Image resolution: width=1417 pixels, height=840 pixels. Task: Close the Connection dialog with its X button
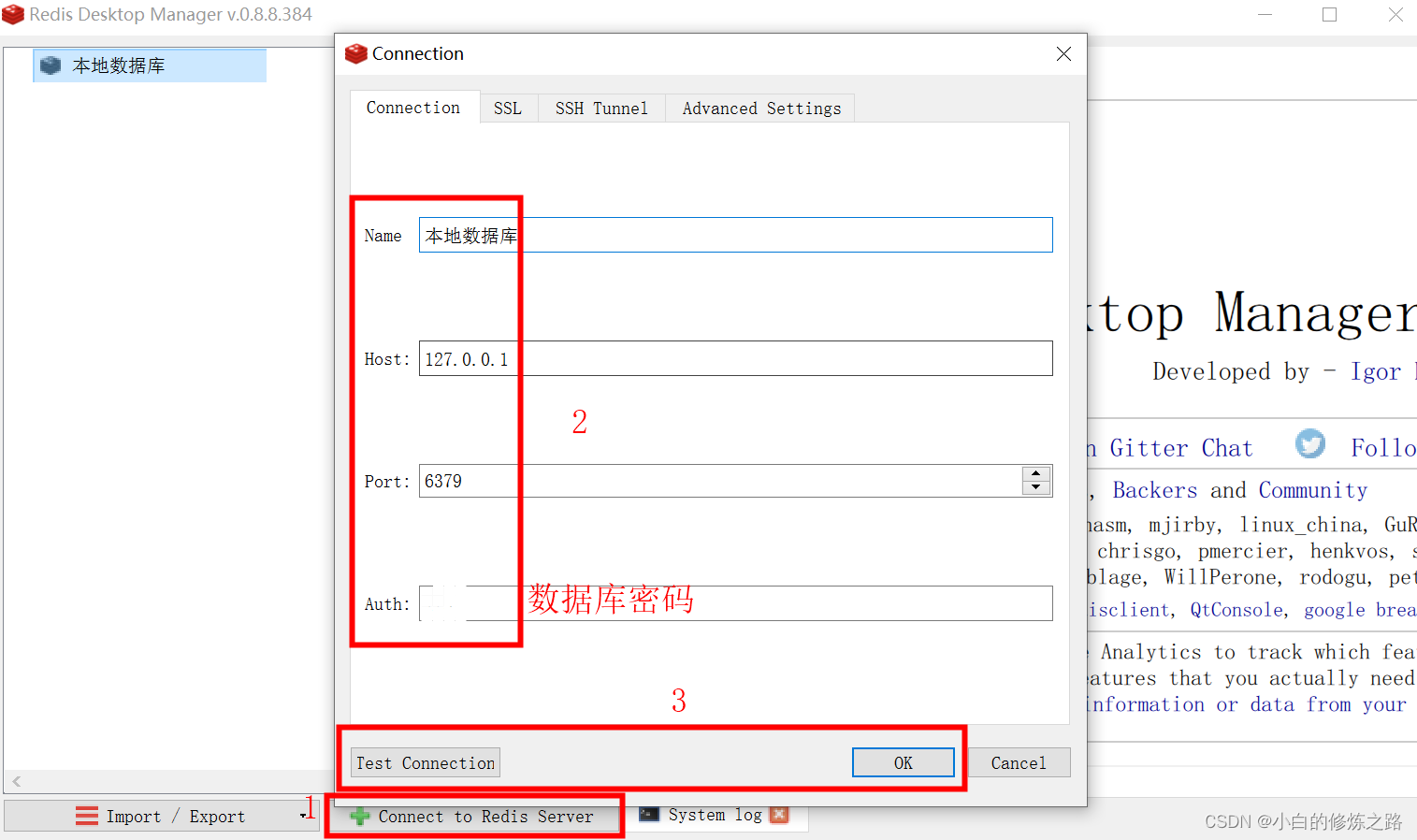tap(1063, 54)
